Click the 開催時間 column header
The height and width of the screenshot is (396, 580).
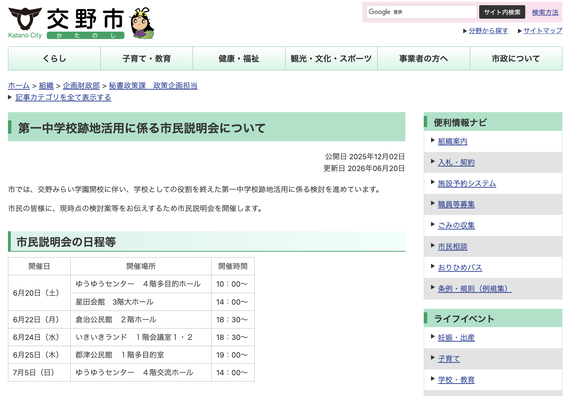pos(233,267)
